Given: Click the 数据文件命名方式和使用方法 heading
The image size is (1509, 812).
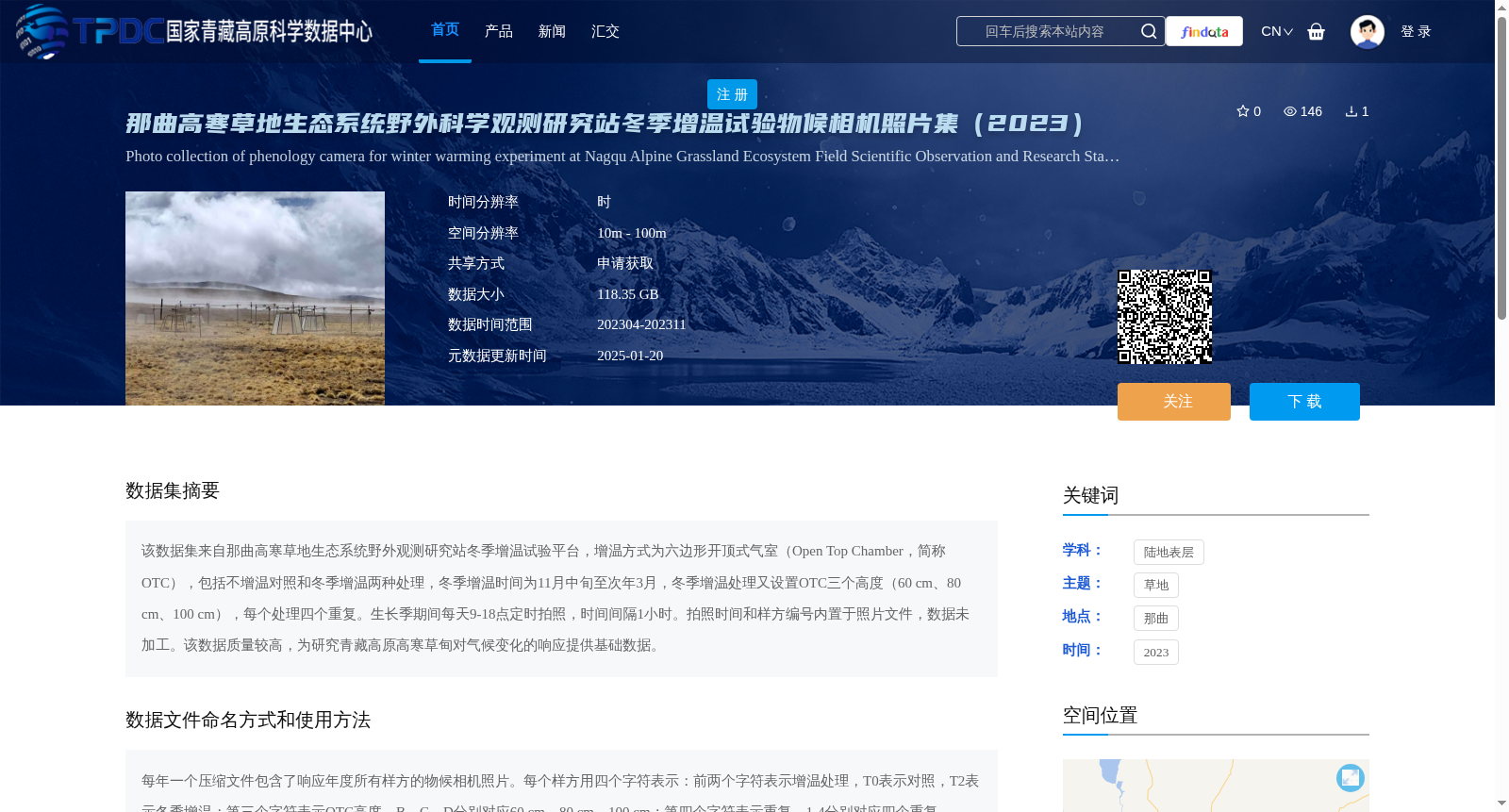Looking at the screenshot, I should click(x=248, y=720).
